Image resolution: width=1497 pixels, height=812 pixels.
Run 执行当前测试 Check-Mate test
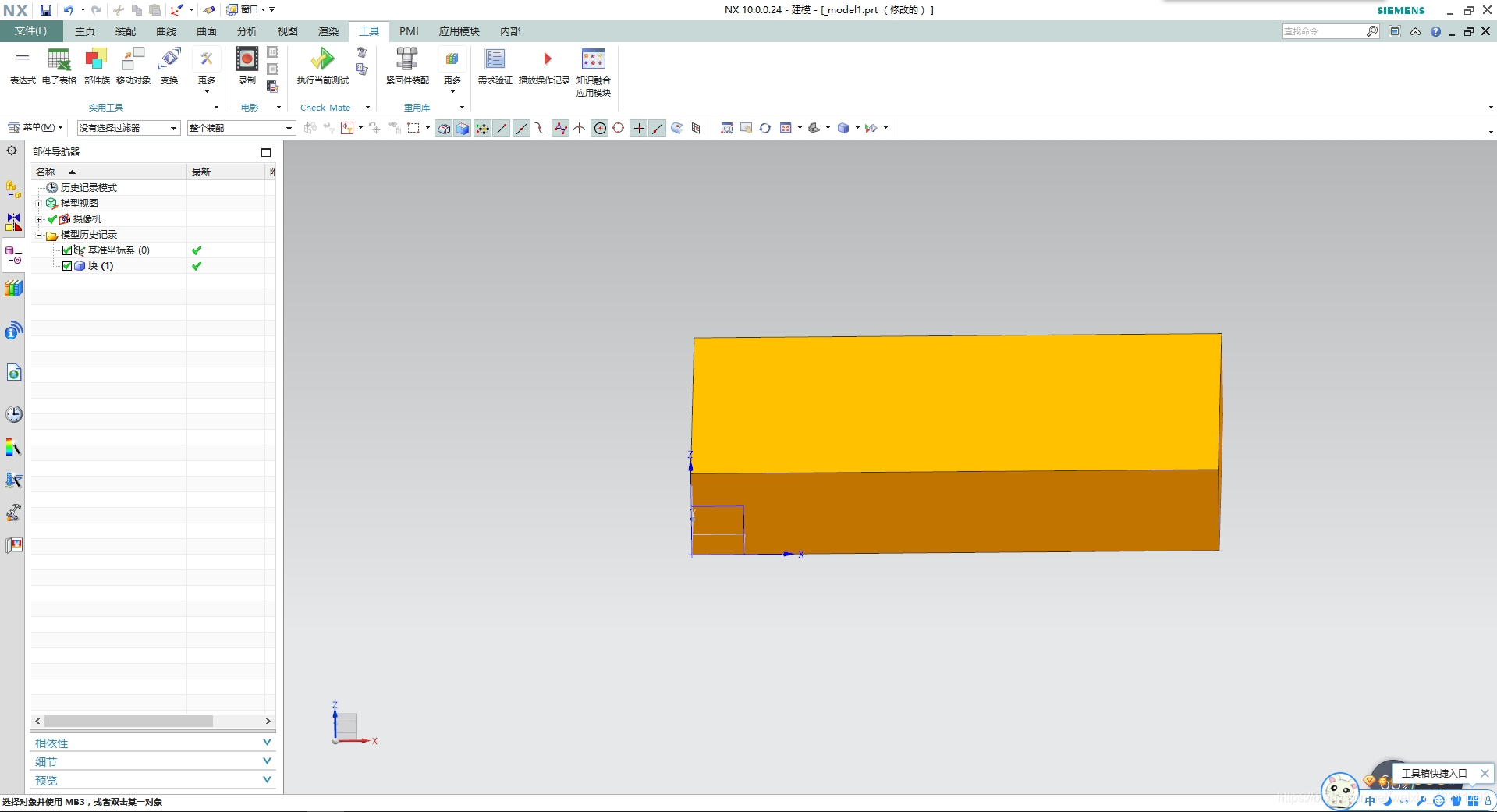[x=322, y=66]
